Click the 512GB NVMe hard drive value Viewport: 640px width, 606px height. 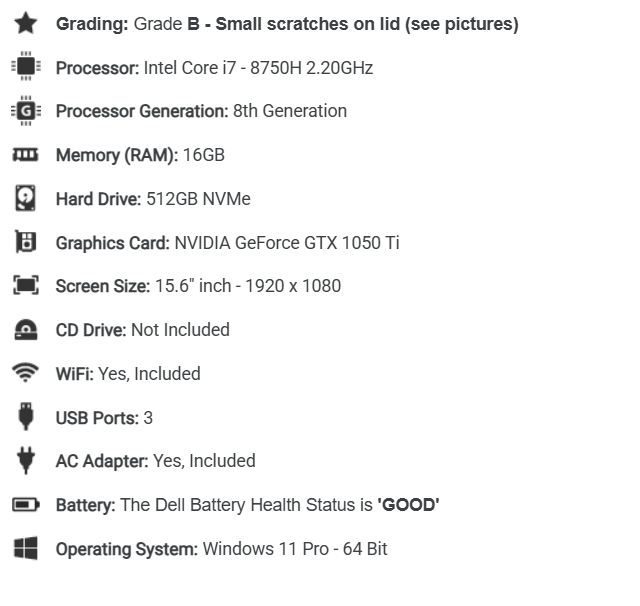tap(198, 199)
